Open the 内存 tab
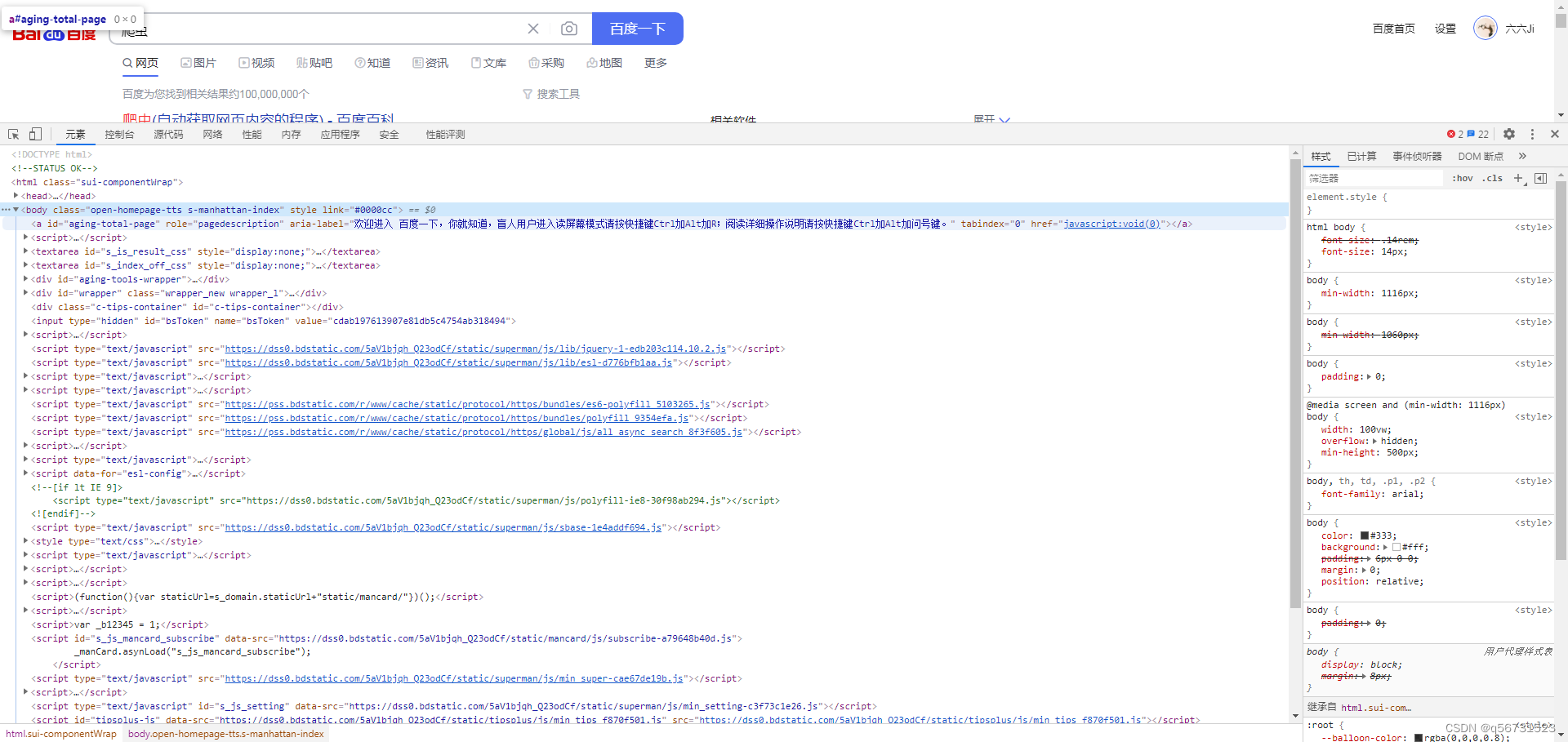The image size is (1568, 742). [291, 134]
